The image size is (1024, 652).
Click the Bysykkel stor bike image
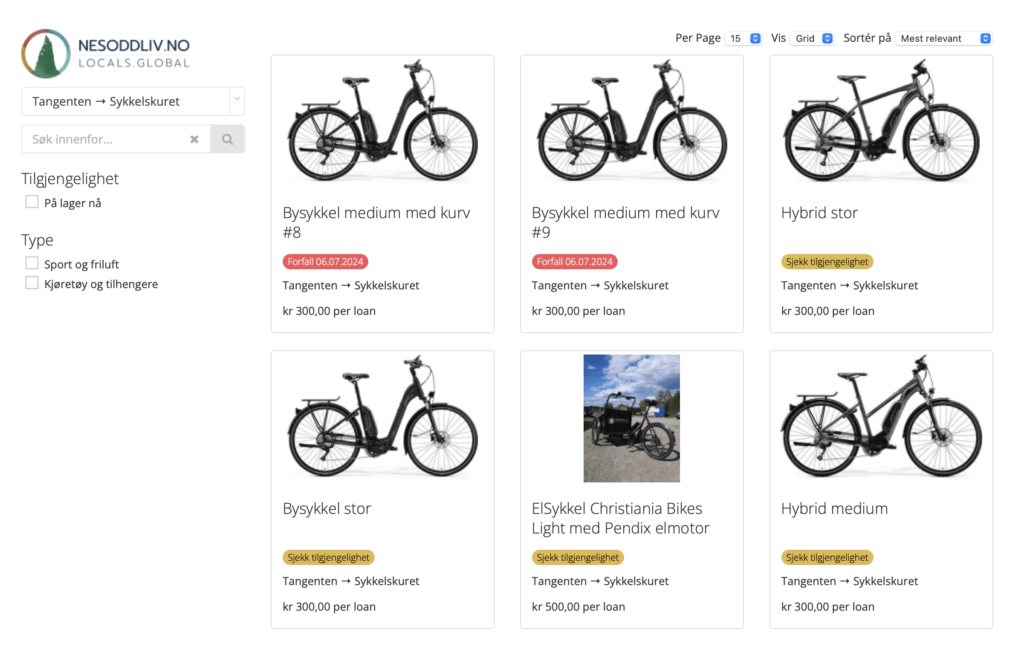(x=383, y=417)
